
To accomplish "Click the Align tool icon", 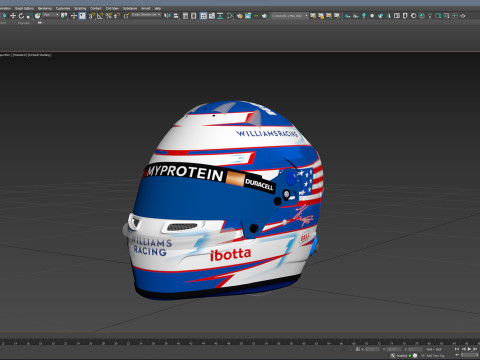I will pyautogui.click(x=176, y=16).
